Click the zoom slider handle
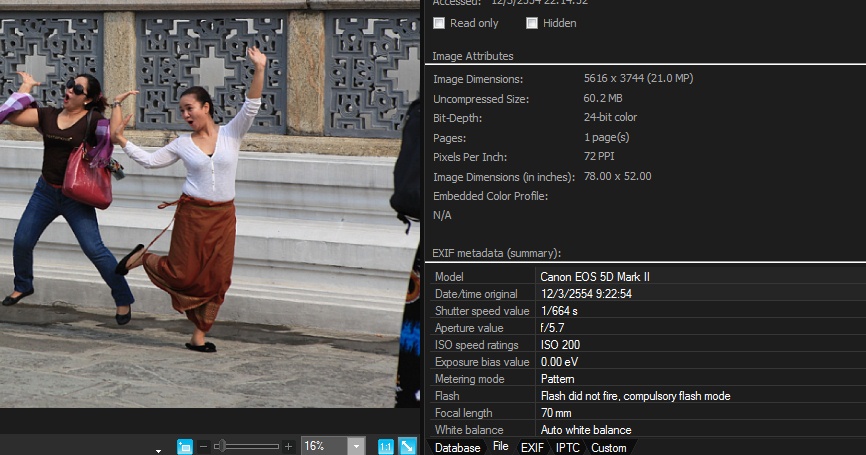This screenshot has height=455, width=866. click(221, 446)
